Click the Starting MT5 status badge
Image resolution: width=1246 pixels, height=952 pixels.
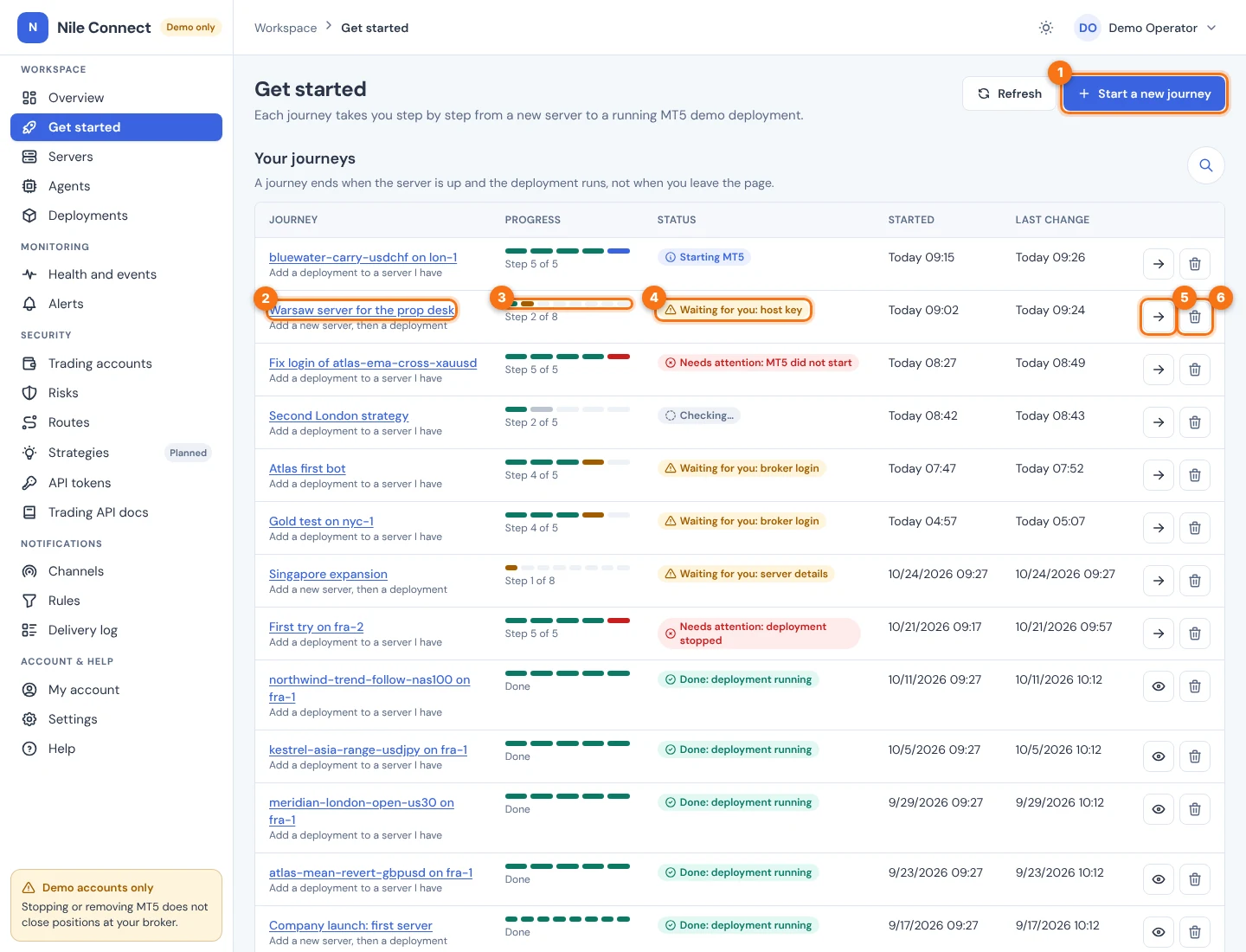[703, 257]
